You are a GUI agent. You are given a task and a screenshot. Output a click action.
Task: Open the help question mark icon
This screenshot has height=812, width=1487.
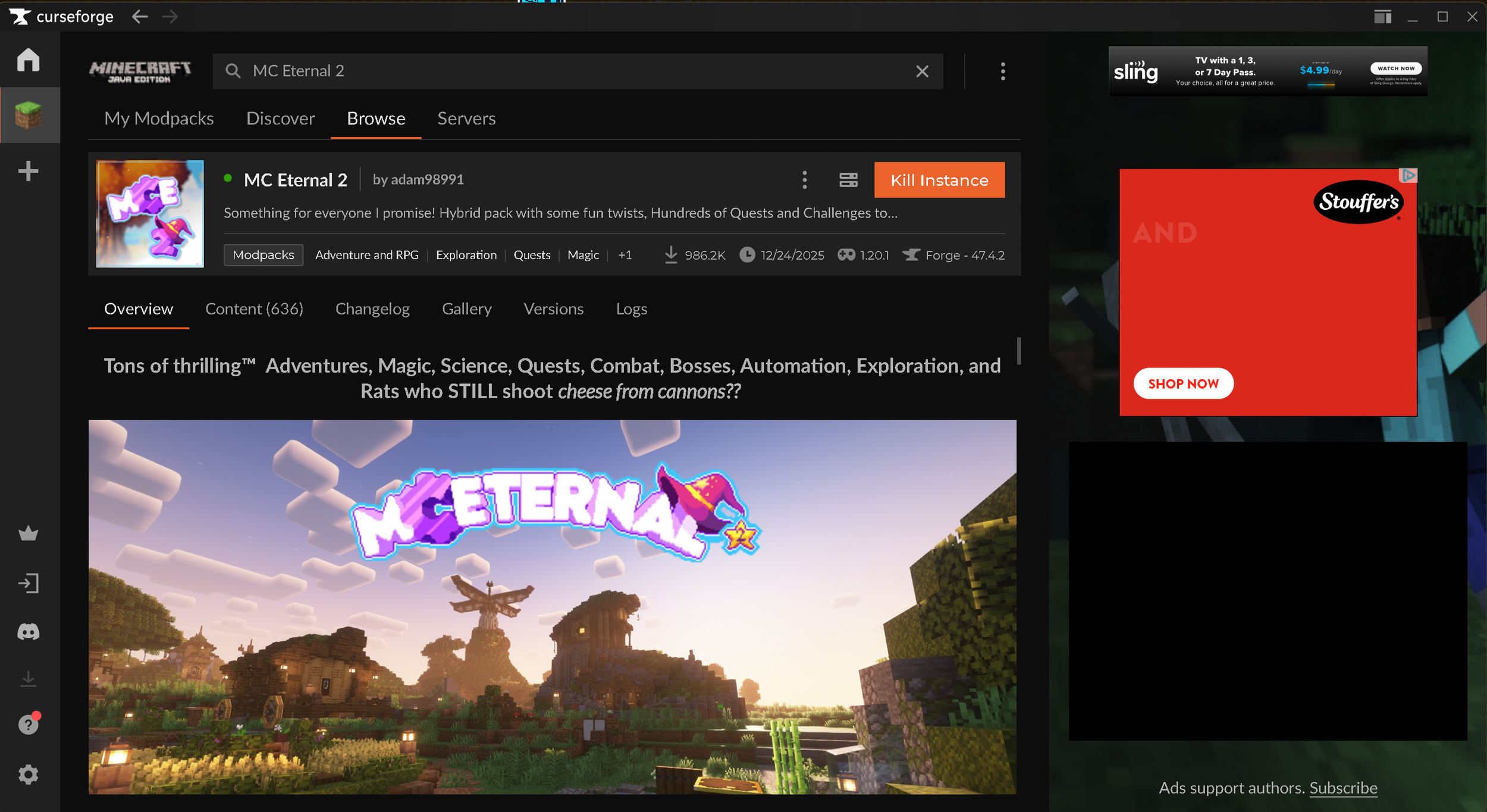click(x=28, y=725)
